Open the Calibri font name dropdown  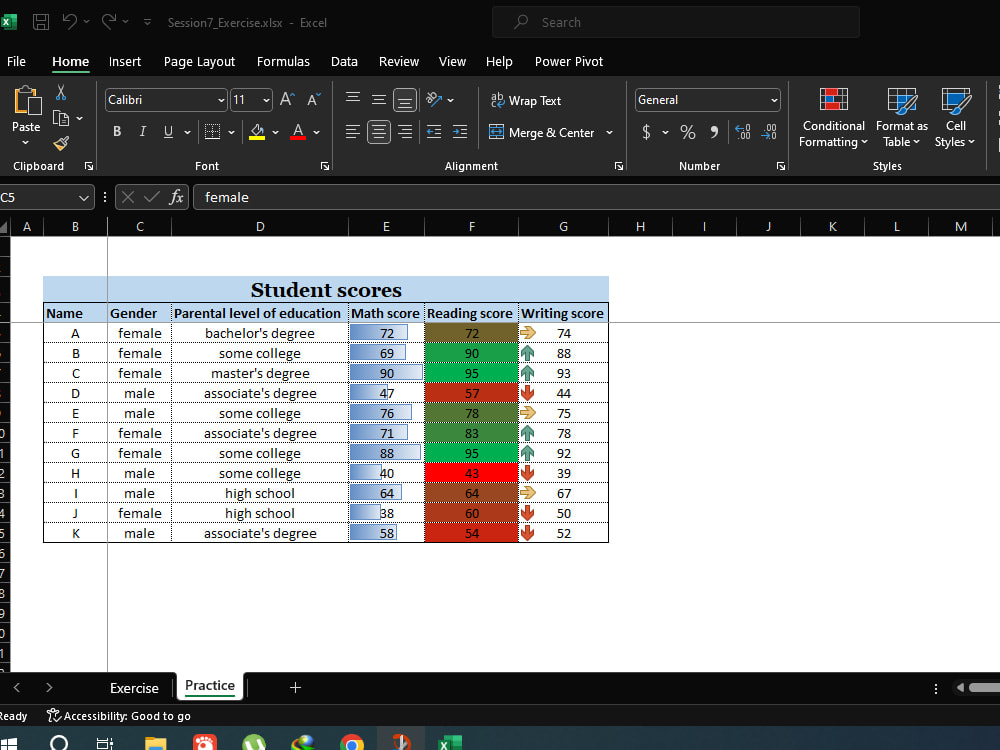[x=221, y=100]
